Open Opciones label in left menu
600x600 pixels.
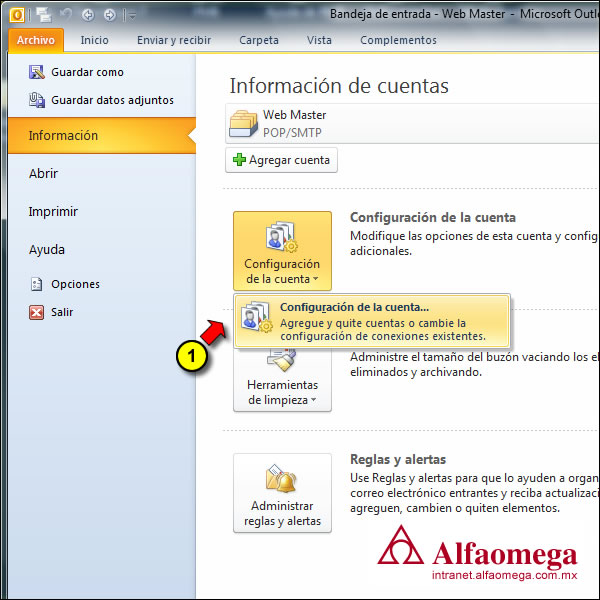[x=75, y=284]
